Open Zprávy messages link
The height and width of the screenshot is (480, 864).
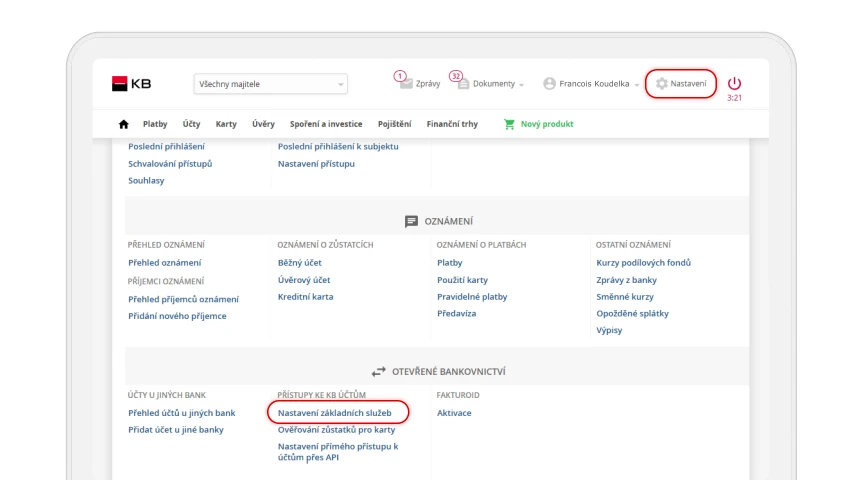point(428,84)
